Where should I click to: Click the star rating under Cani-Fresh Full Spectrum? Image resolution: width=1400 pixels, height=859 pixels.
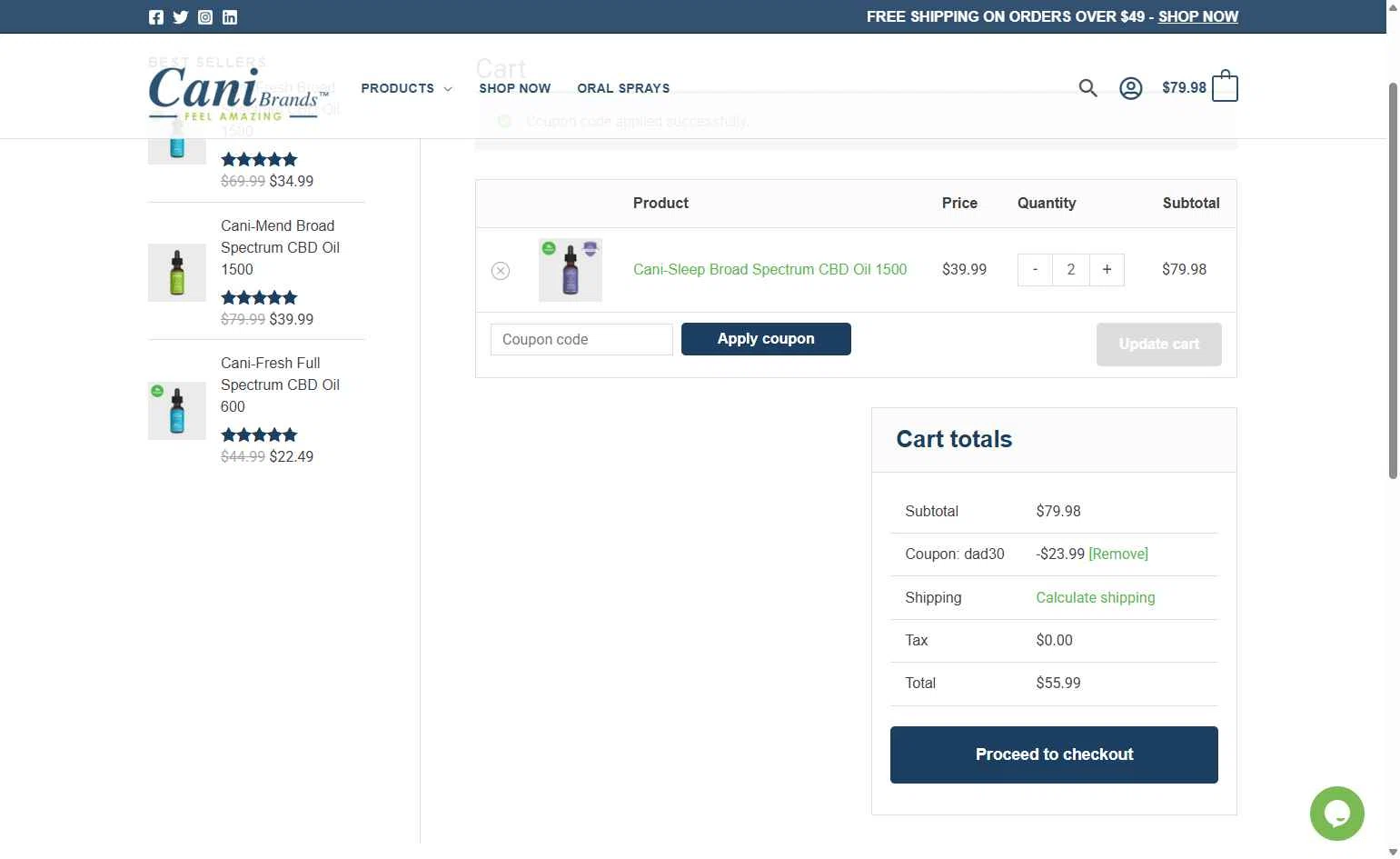coord(259,434)
